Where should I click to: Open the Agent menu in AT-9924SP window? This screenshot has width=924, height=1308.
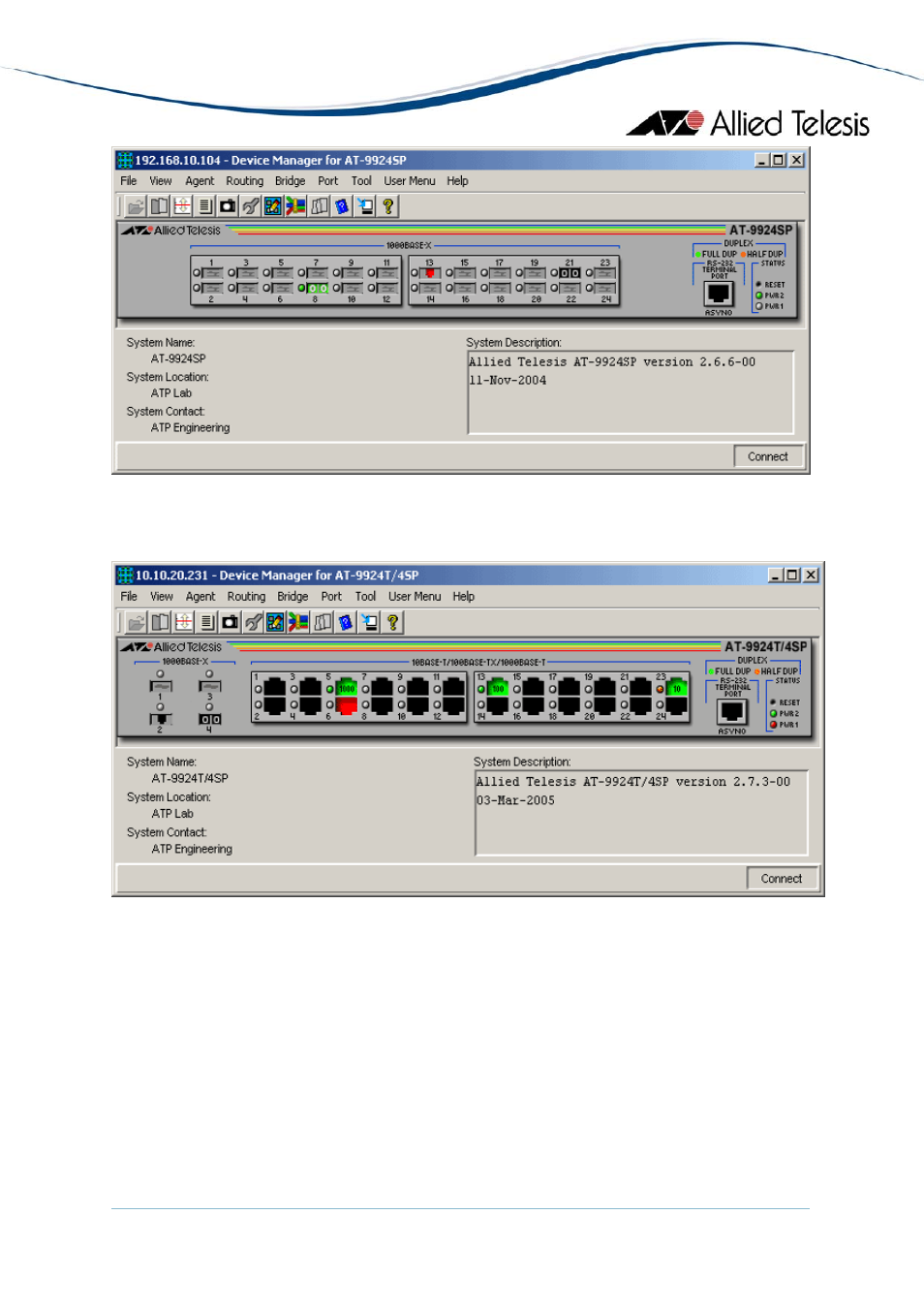(x=200, y=181)
